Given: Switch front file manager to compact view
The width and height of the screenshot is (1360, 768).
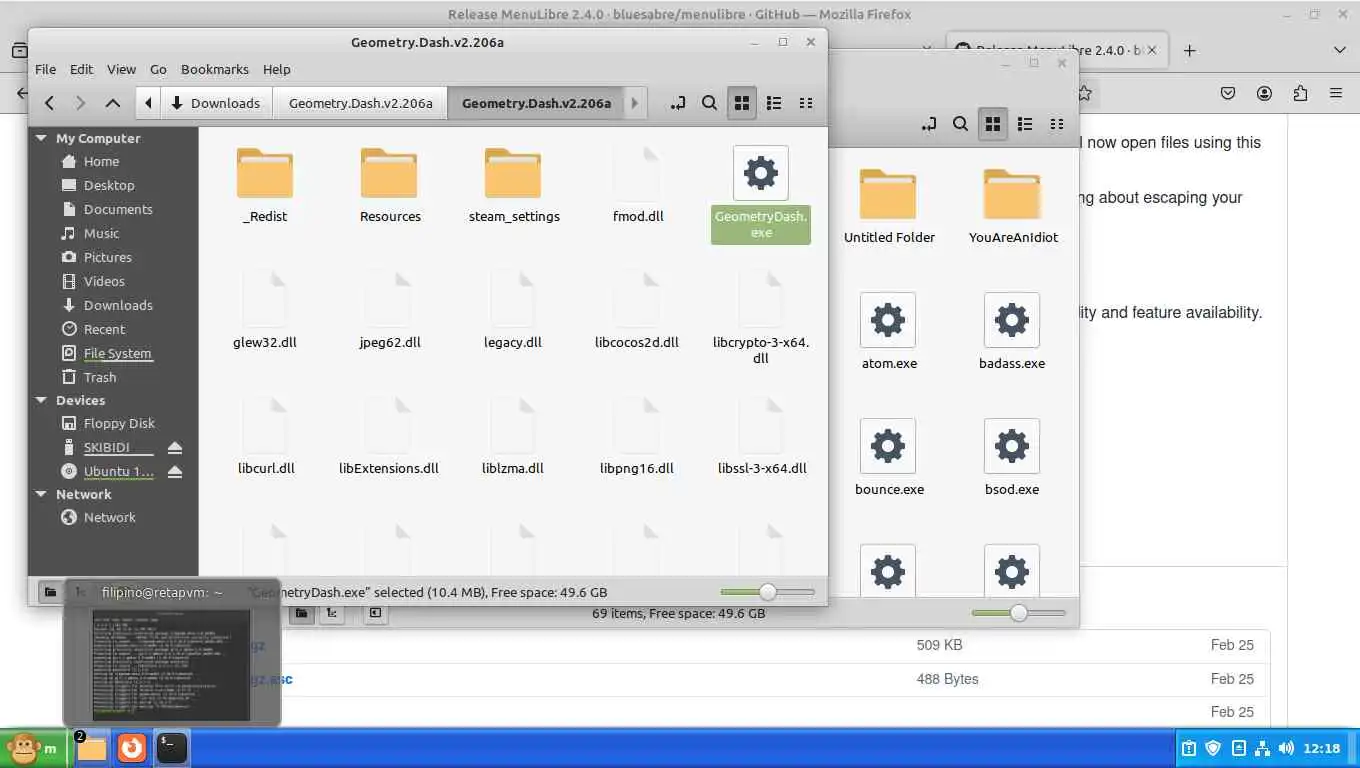Looking at the screenshot, I should pyautogui.click(x=805, y=103).
